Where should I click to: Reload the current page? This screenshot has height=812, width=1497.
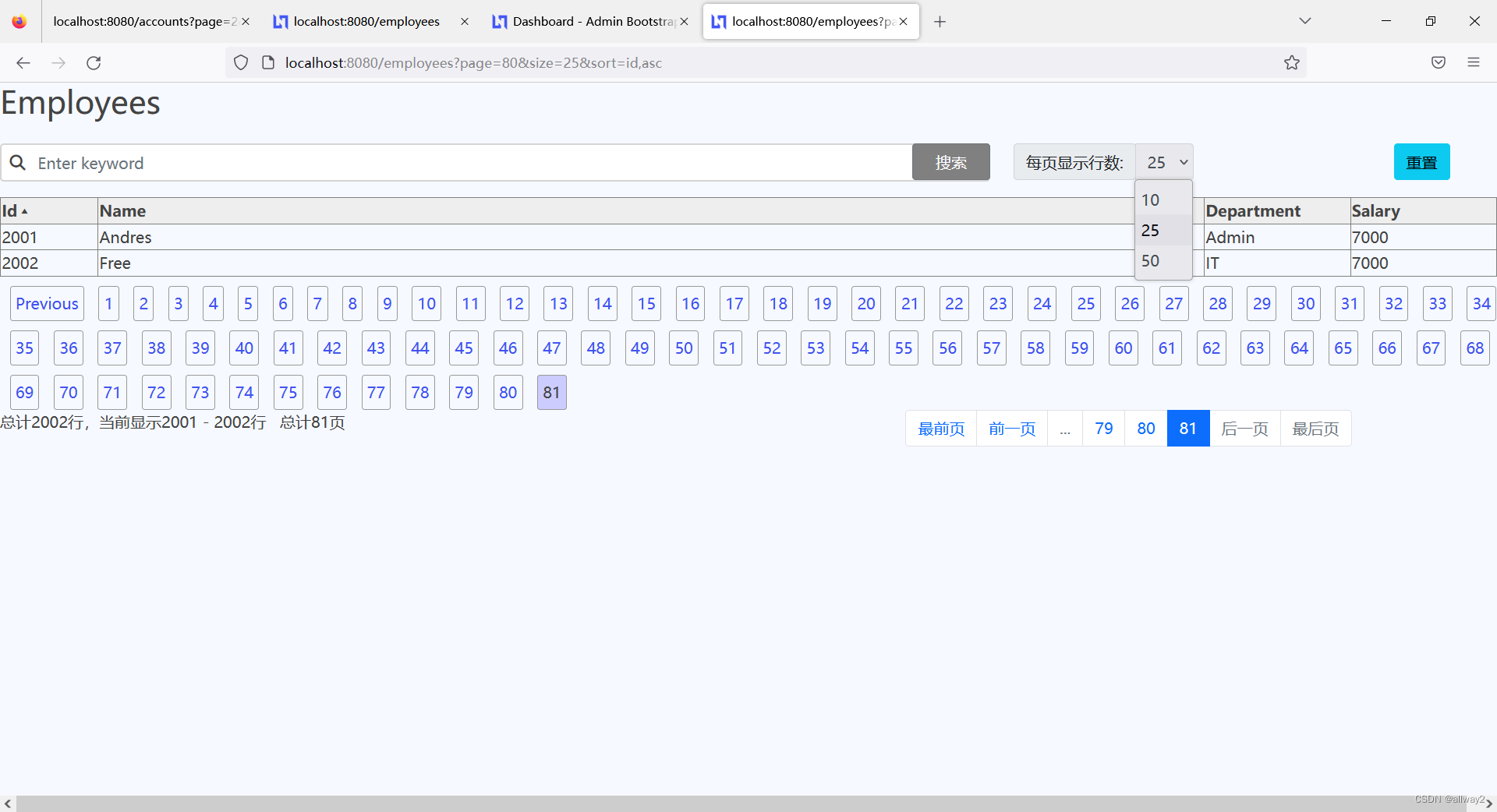point(94,62)
